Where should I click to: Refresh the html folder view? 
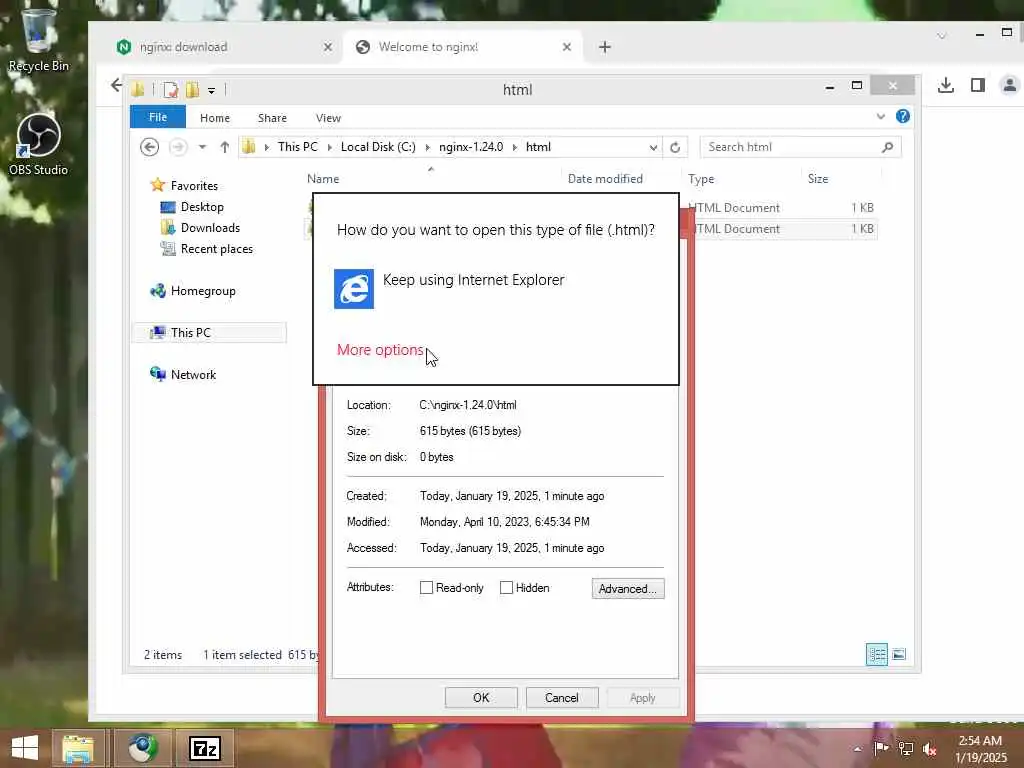click(675, 148)
